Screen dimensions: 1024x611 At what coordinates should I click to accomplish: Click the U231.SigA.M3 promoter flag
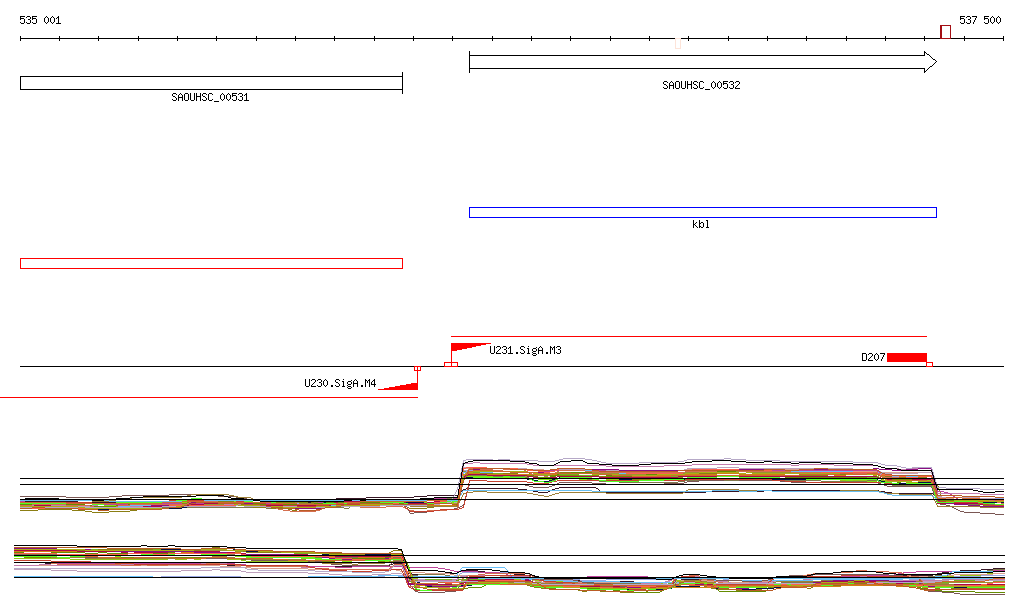point(470,347)
